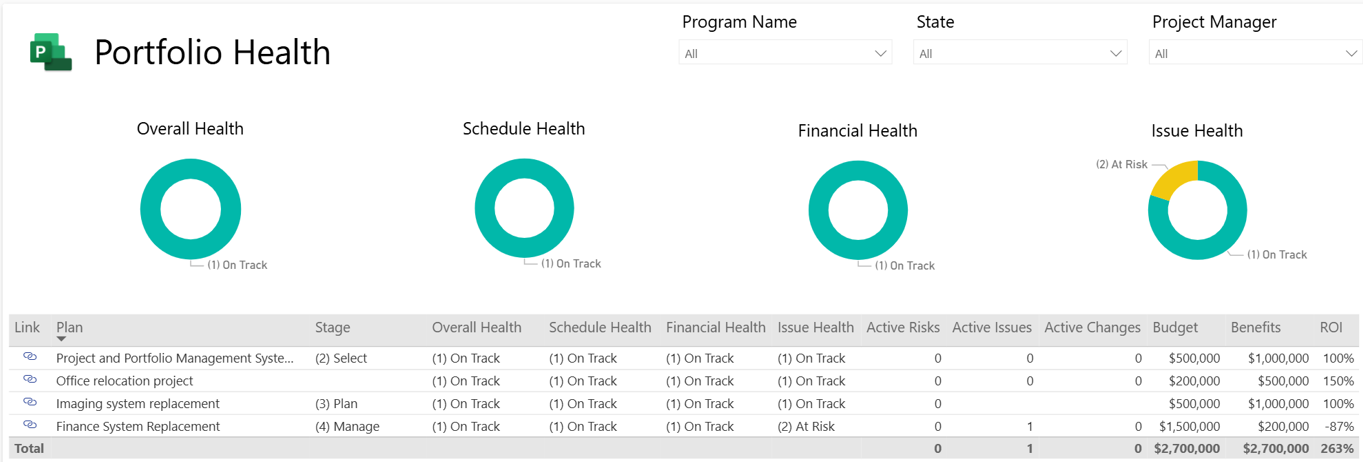Click the Stage column header
The image size is (1363, 462).
[332, 327]
